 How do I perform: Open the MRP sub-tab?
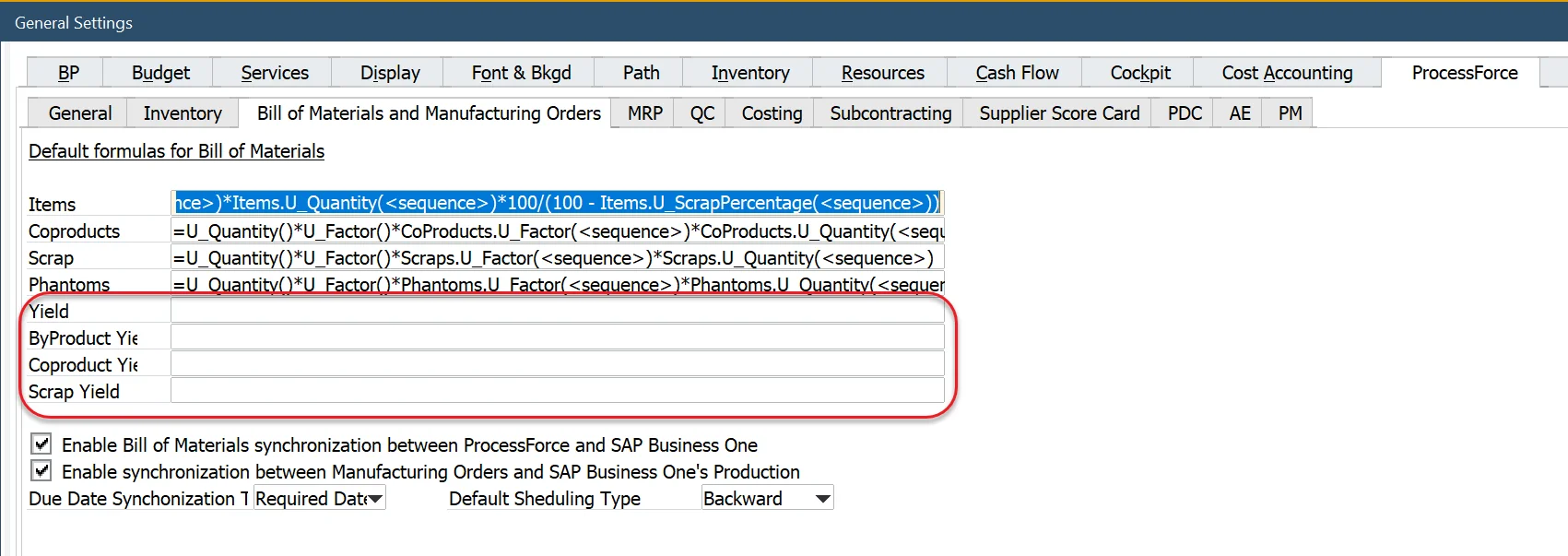pos(644,113)
